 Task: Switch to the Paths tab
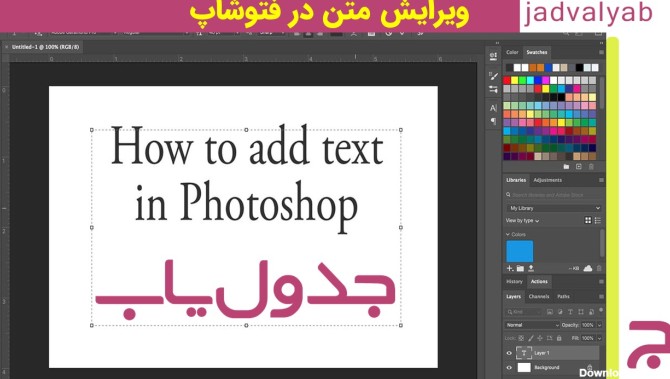pyautogui.click(x=563, y=297)
